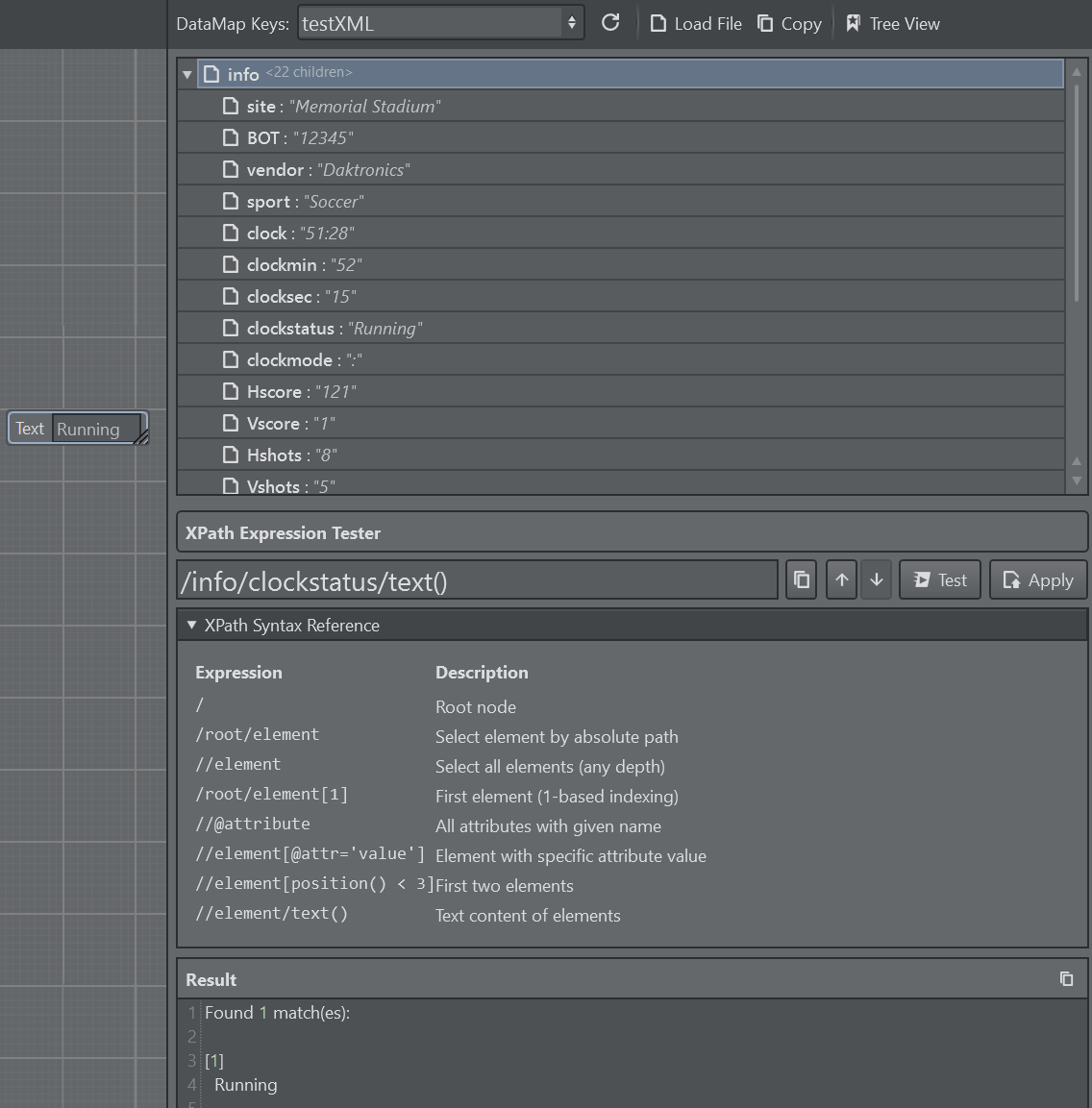The image size is (1092, 1108).
Task: Click the file icon beside clockstatus node
Action: click(x=231, y=328)
